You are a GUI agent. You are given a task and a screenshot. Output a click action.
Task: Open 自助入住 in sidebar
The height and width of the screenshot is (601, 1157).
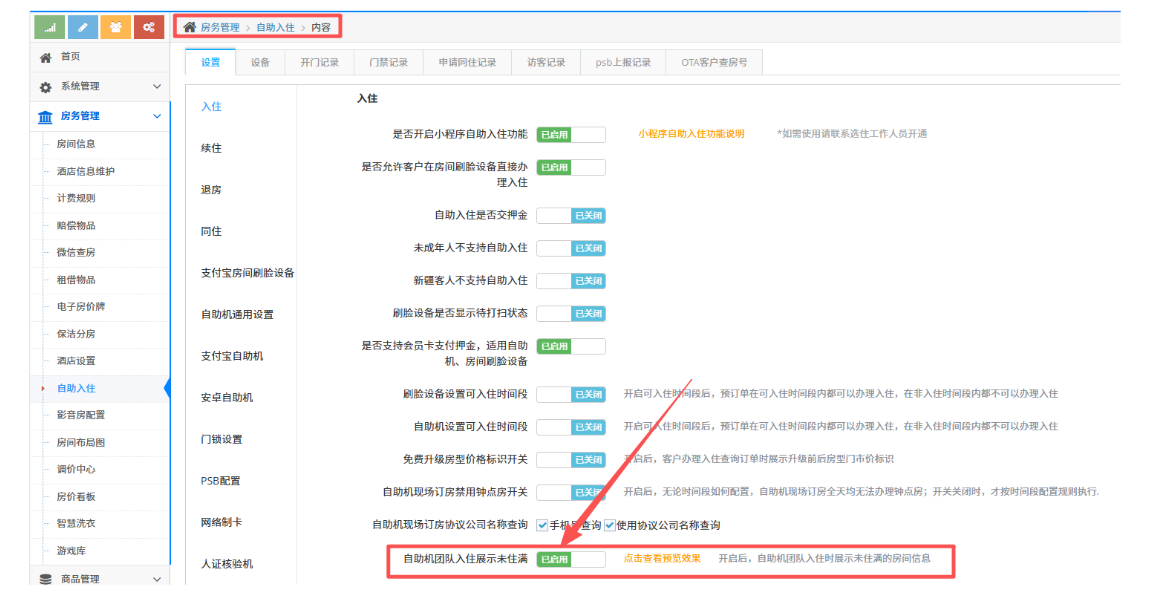click(x=76, y=388)
